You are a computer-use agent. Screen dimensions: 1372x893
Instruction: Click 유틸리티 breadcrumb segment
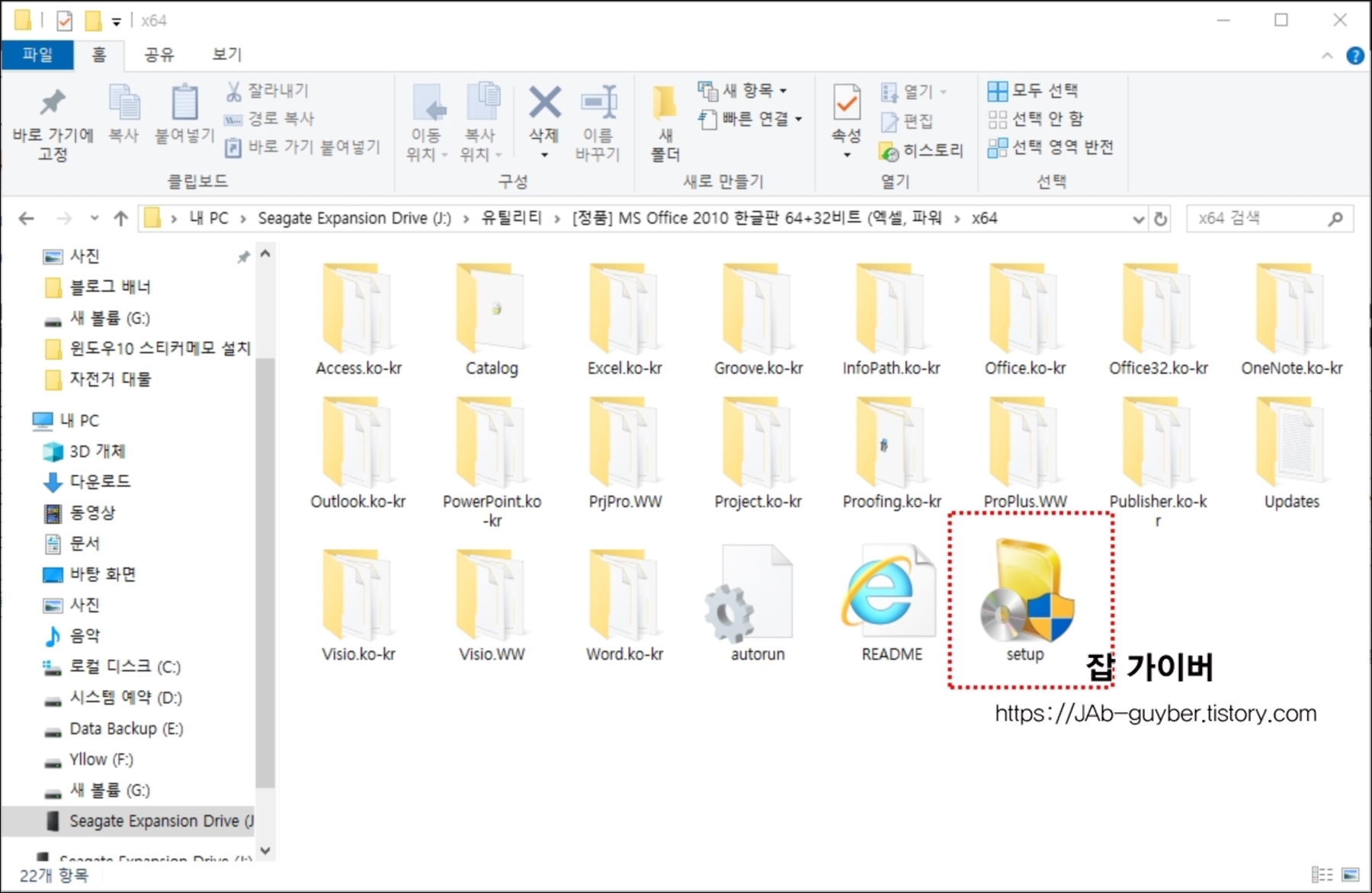coord(511,218)
